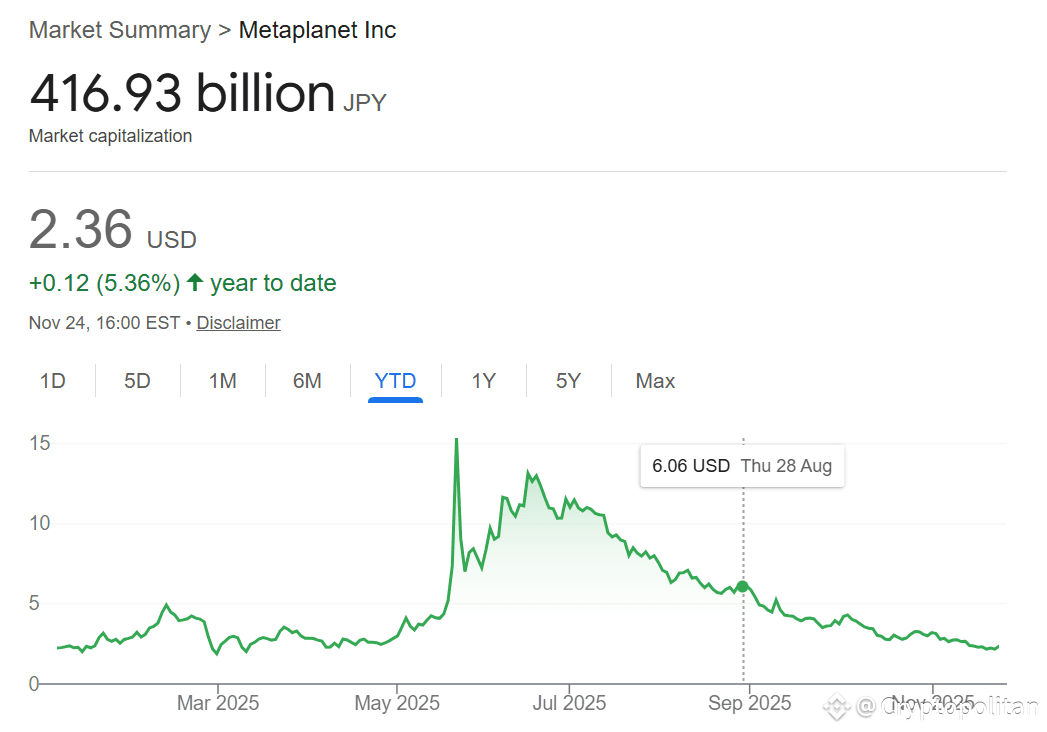1047x732 pixels.
Task: Open the Max historical chart
Action: pos(654,380)
